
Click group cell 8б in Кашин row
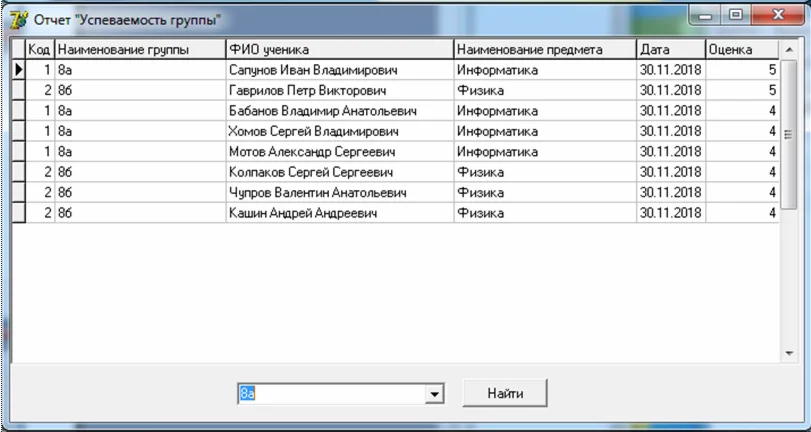[x=140, y=213]
